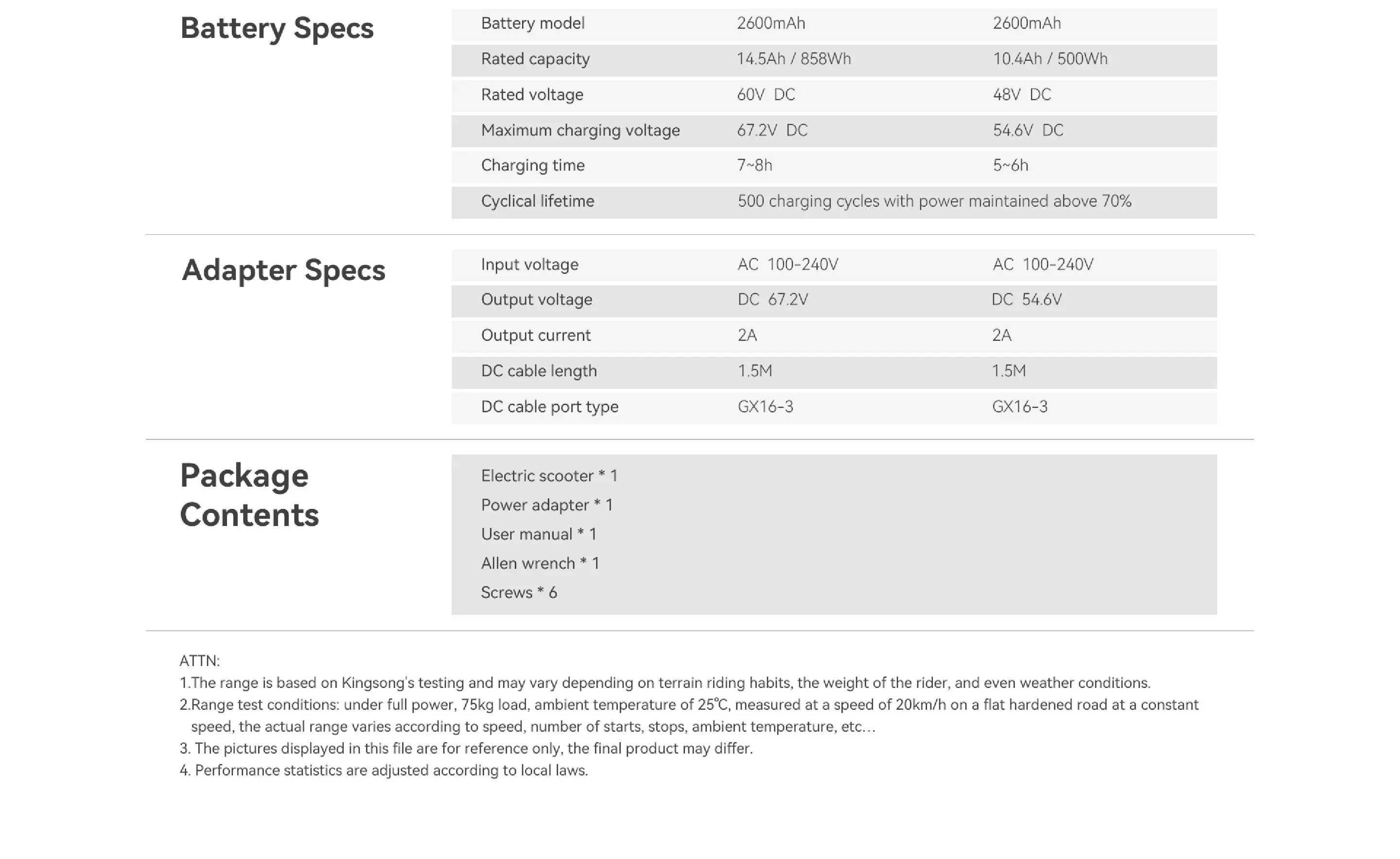This screenshot has width=1400, height=859.
Task: Select the Screws * 6 package item
Action: (519, 593)
